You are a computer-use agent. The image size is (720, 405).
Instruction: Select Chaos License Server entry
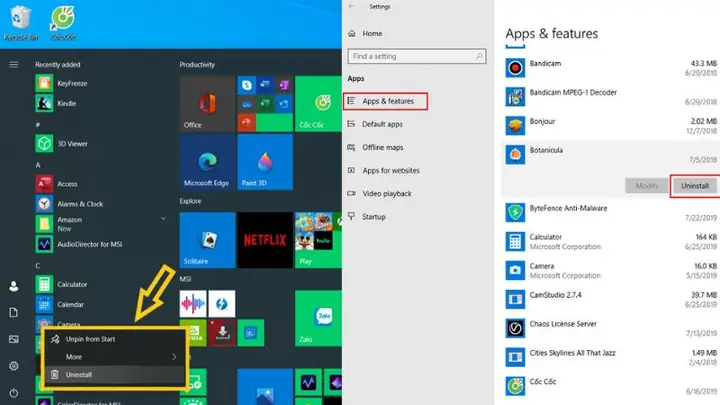pos(610,328)
